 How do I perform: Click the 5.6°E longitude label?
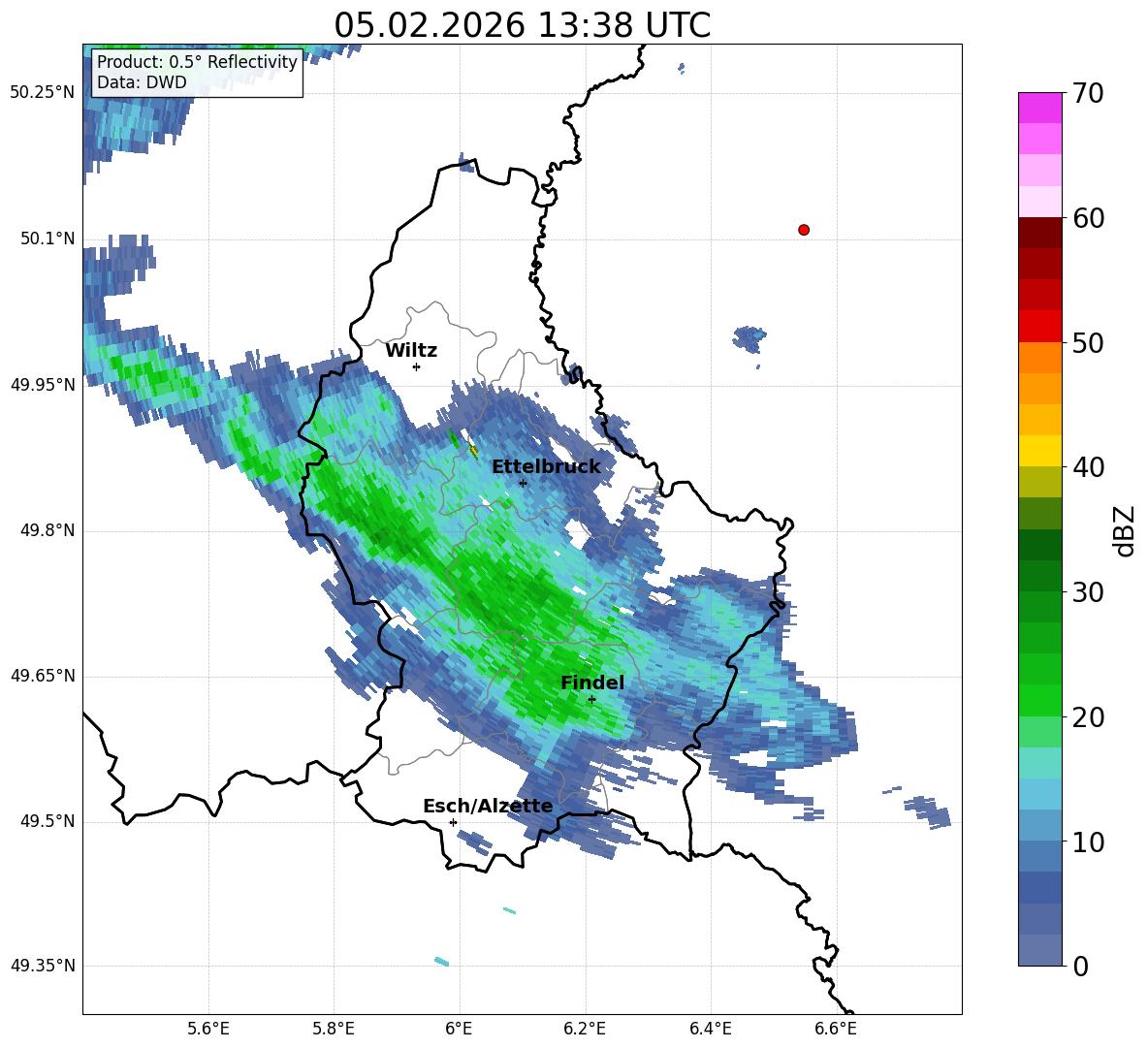[x=208, y=1029]
